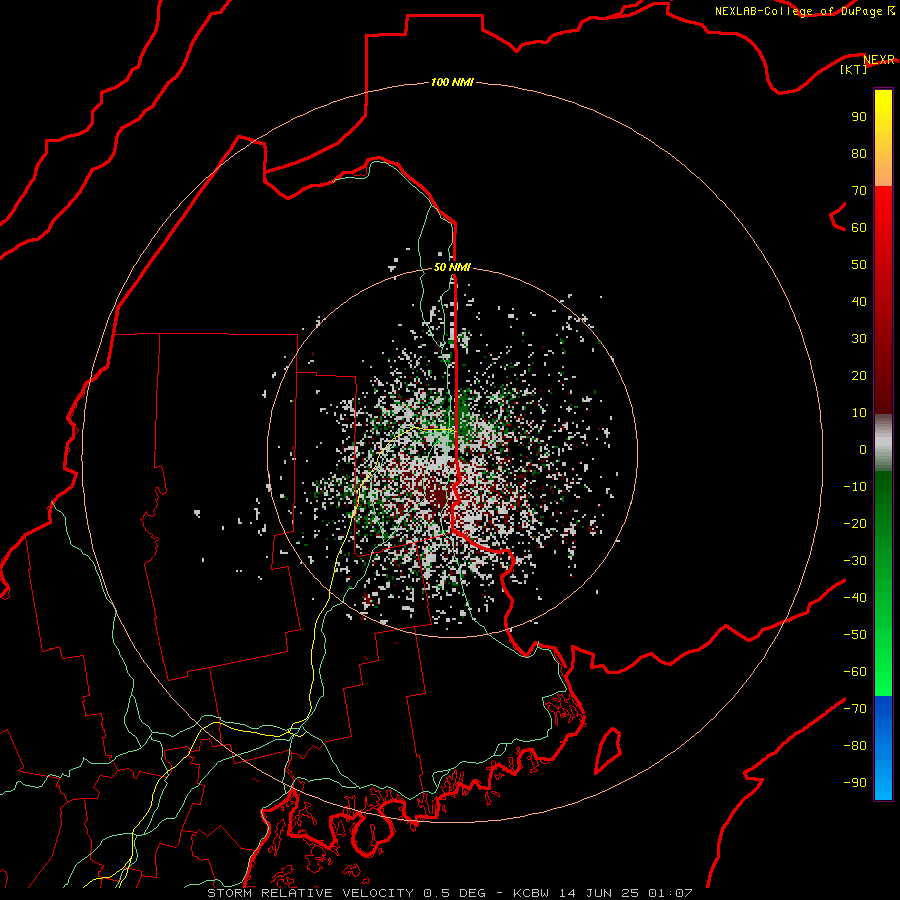Click the 14 JUN 25 date text
Image resolution: width=900 pixels, height=900 pixels.
click(x=600, y=893)
